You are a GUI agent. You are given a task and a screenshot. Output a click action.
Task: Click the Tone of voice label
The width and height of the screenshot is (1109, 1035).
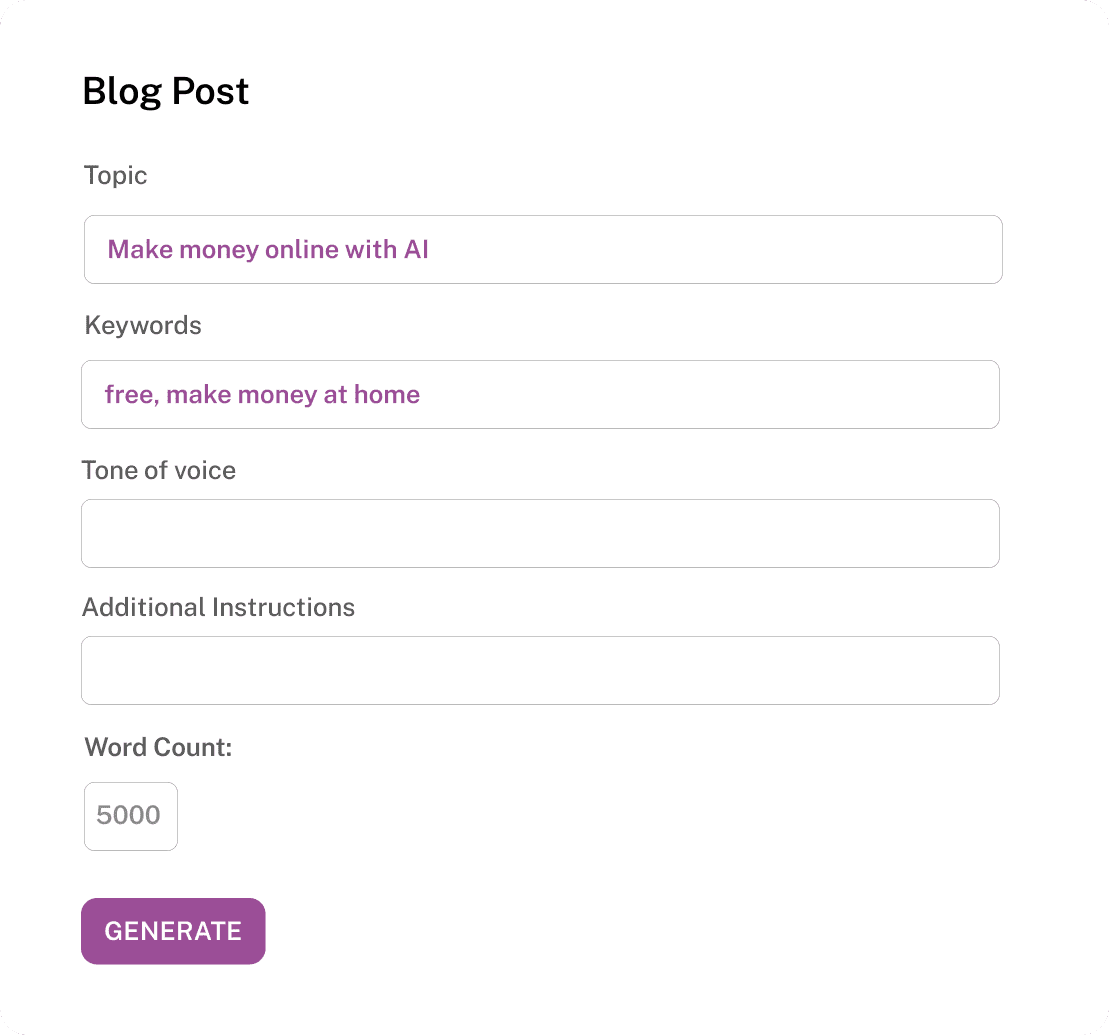(x=158, y=470)
